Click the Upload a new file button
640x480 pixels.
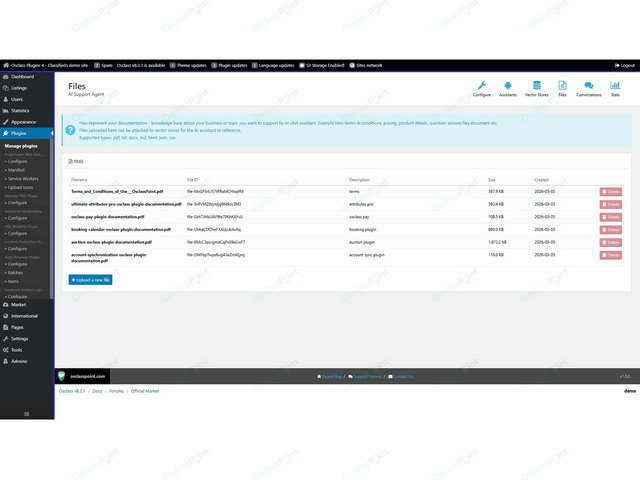point(90,280)
